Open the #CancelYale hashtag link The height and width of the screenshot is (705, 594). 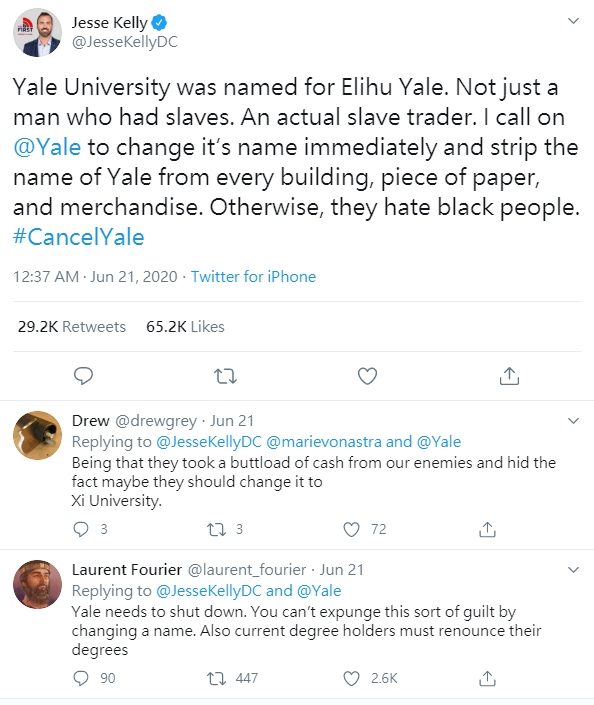coord(79,237)
